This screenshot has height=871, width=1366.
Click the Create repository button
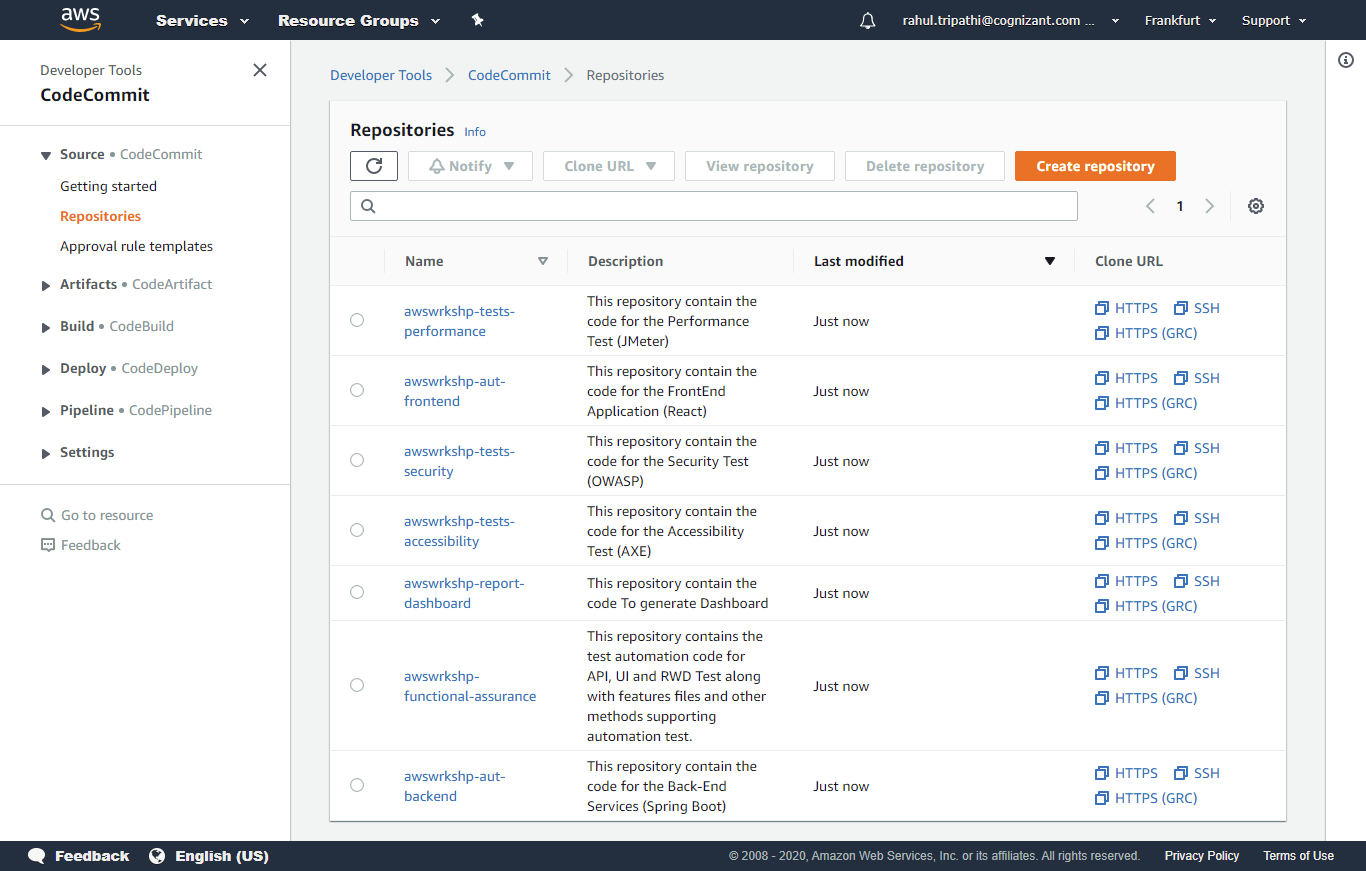coord(1095,166)
